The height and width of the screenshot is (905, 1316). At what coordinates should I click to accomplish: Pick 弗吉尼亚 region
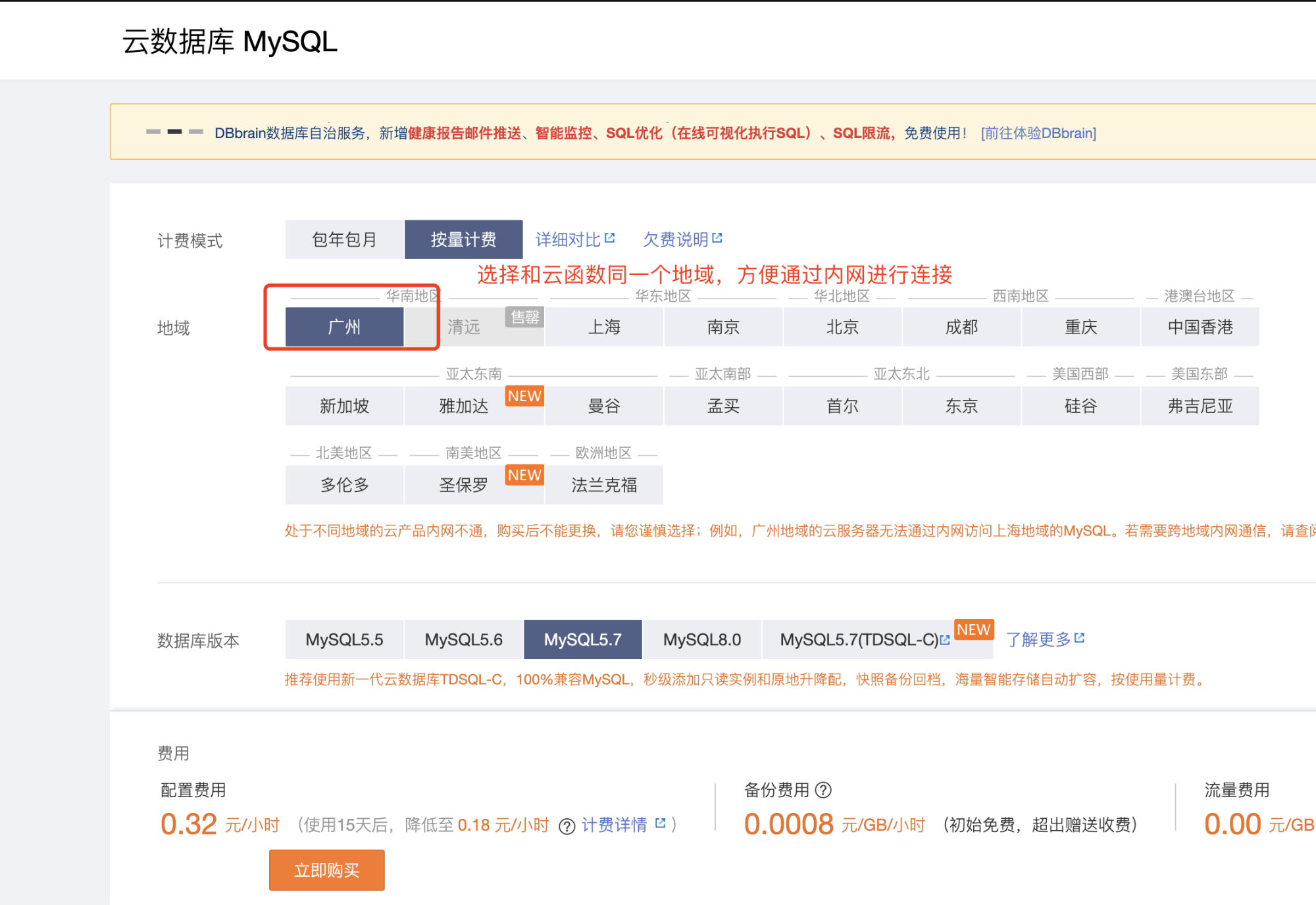[1200, 406]
